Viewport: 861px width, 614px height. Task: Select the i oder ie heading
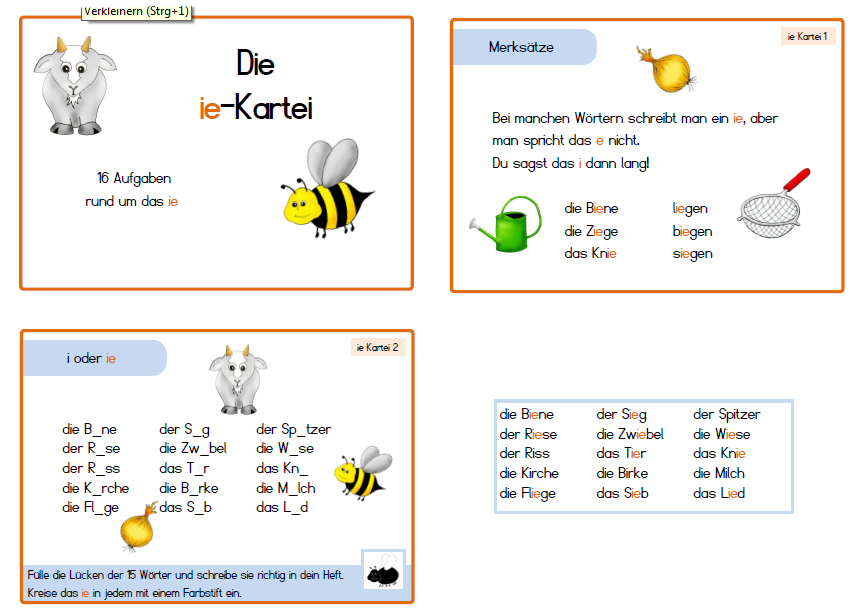point(89,356)
